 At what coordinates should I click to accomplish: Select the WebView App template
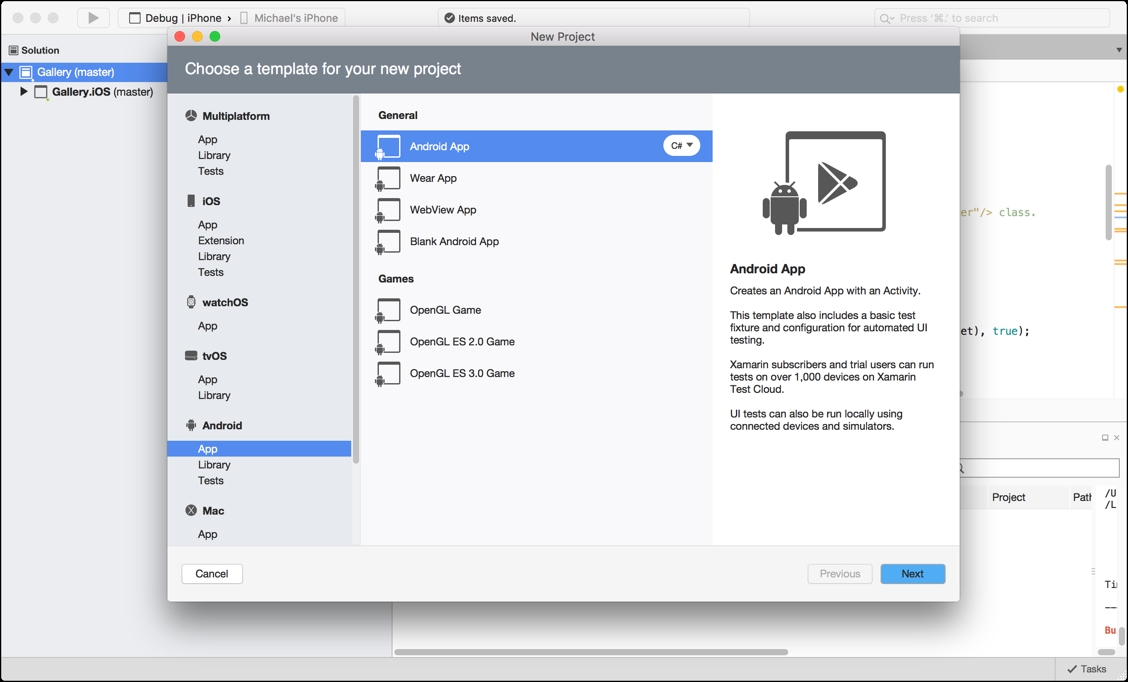point(442,210)
